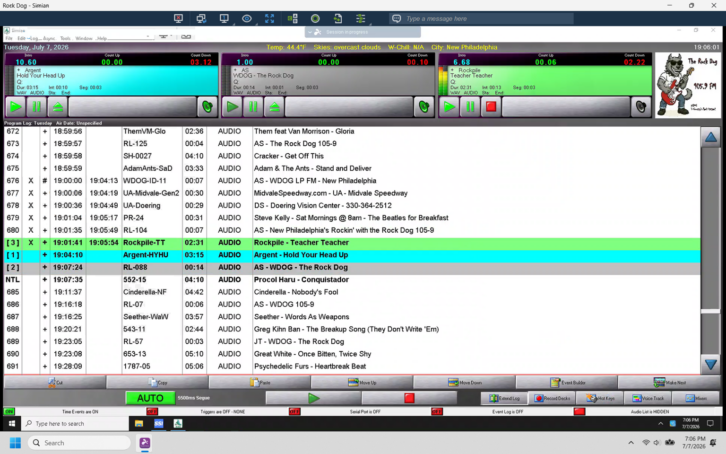The image size is (726, 454).
Task: Click the Rockpile deck progress bar
Action: pyautogui.click(x=566, y=107)
